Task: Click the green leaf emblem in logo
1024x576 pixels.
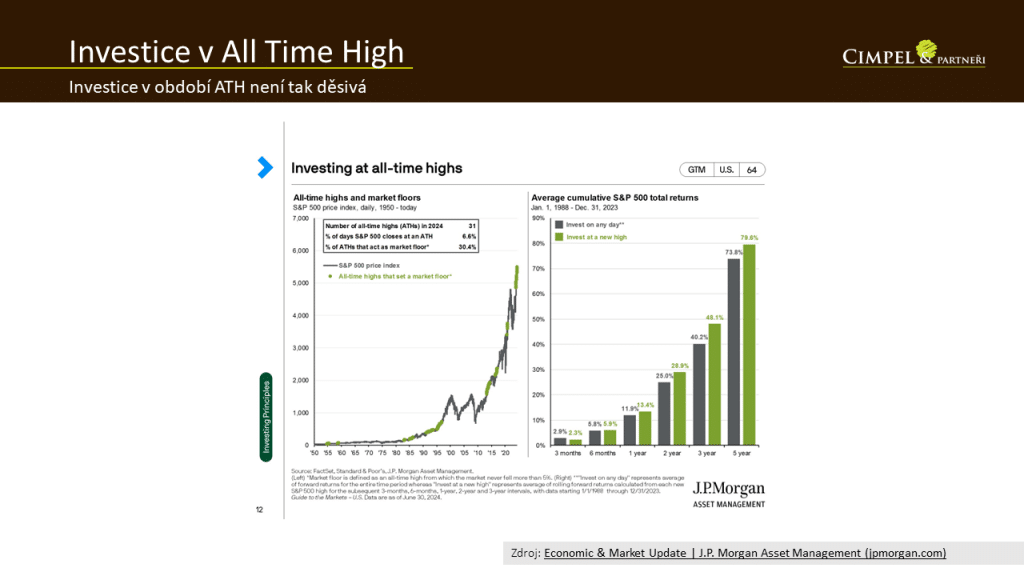Action: click(x=926, y=49)
